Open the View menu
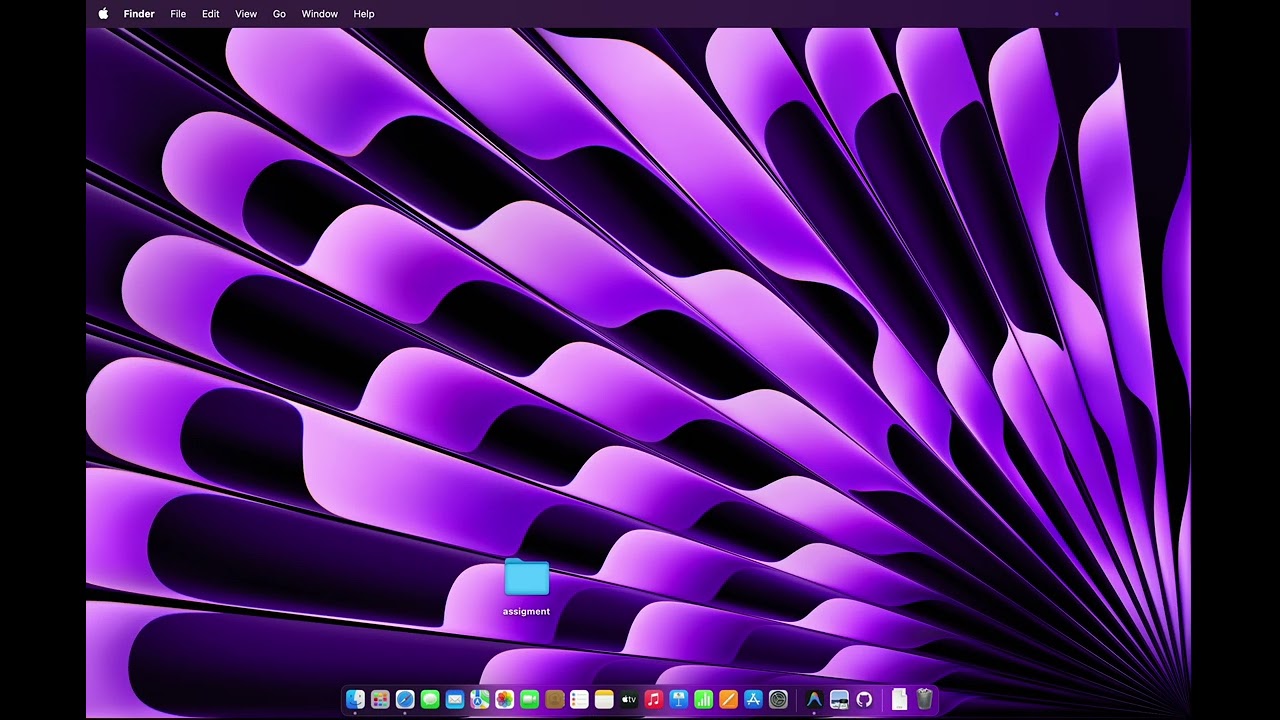 [246, 14]
